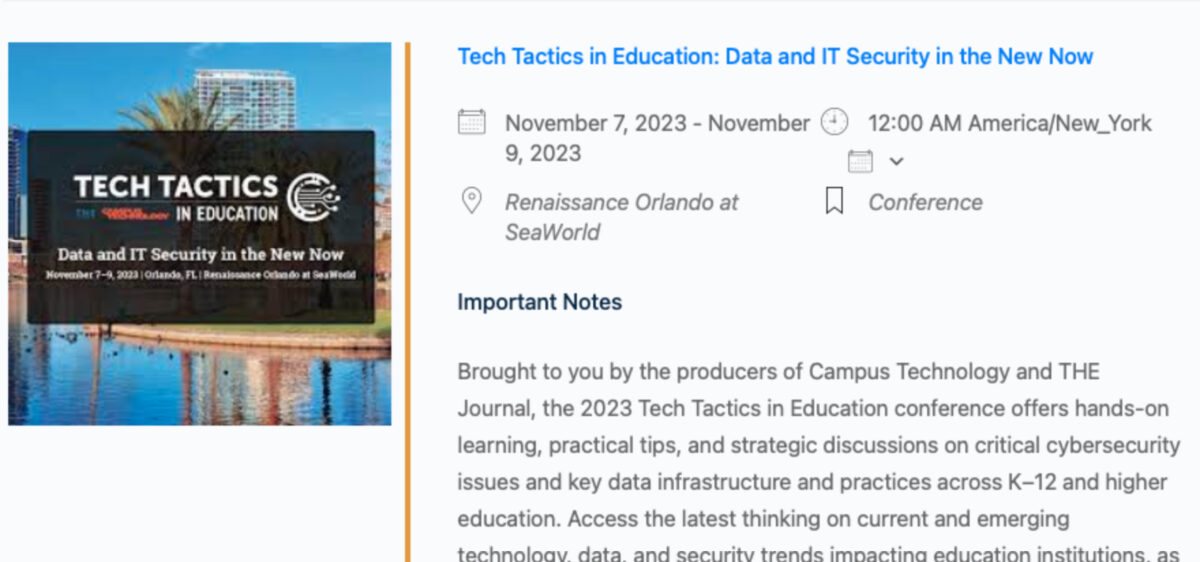Viewport: 1200px width, 562px height.
Task: Open the Tech Tactics in Education event title link
Action: pyautogui.click(x=775, y=57)
